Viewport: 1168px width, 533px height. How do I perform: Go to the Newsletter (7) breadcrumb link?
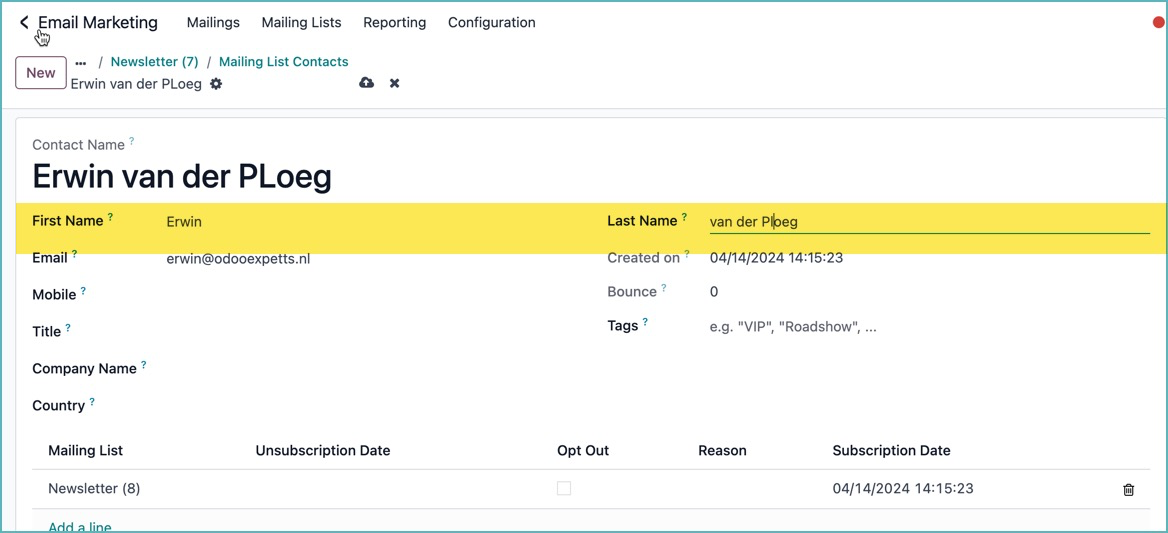pyautogui.click(x=154, y=62)
